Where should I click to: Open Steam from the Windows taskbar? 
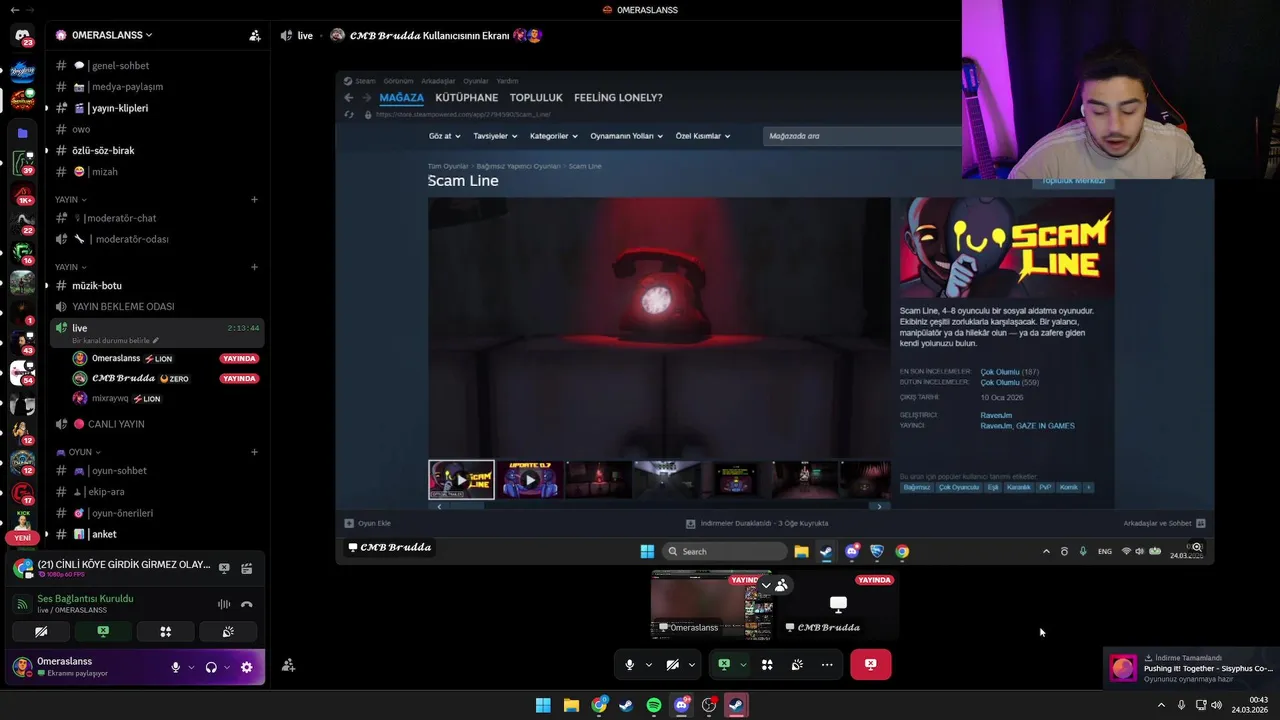click(x=625, y=705)
